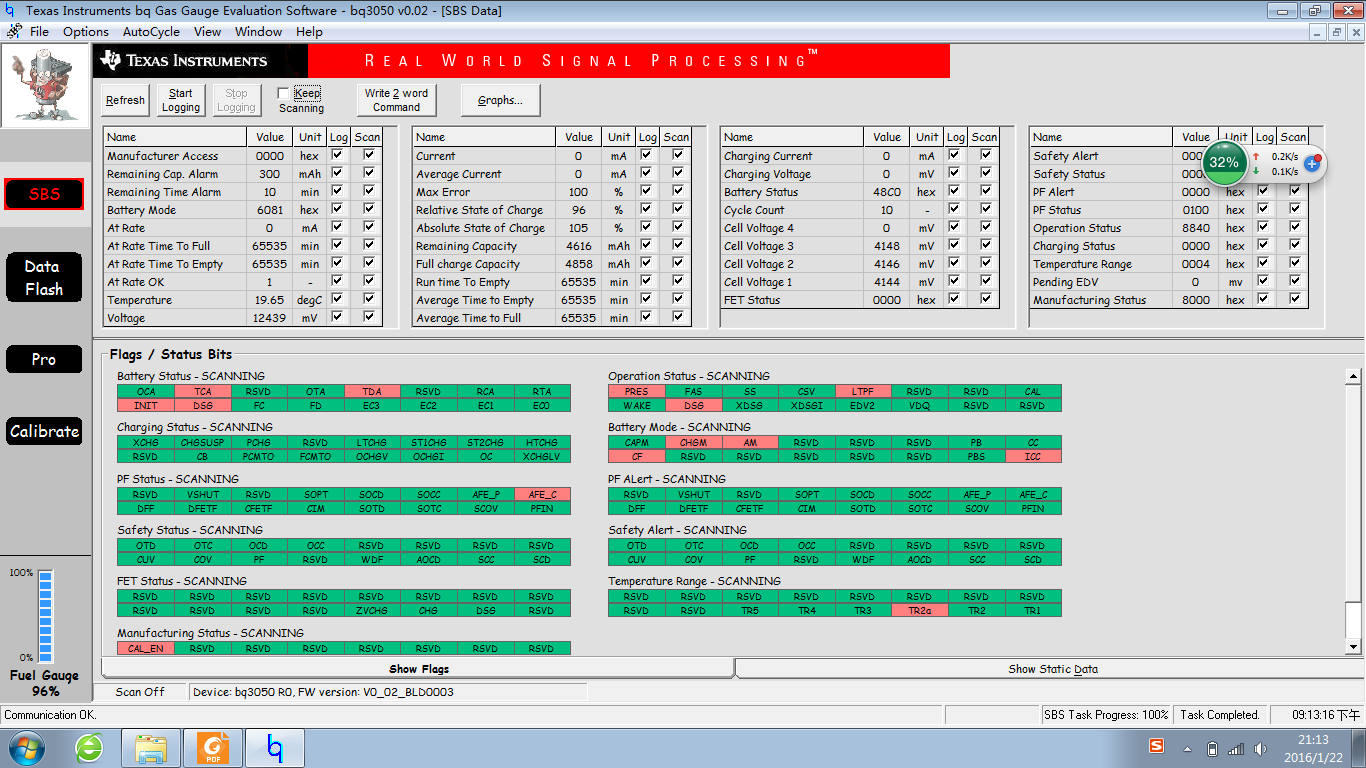The image size is (1366, 768).
Task: Click the ICC flag in Battery Mode
Action: tap(1032, 456)
